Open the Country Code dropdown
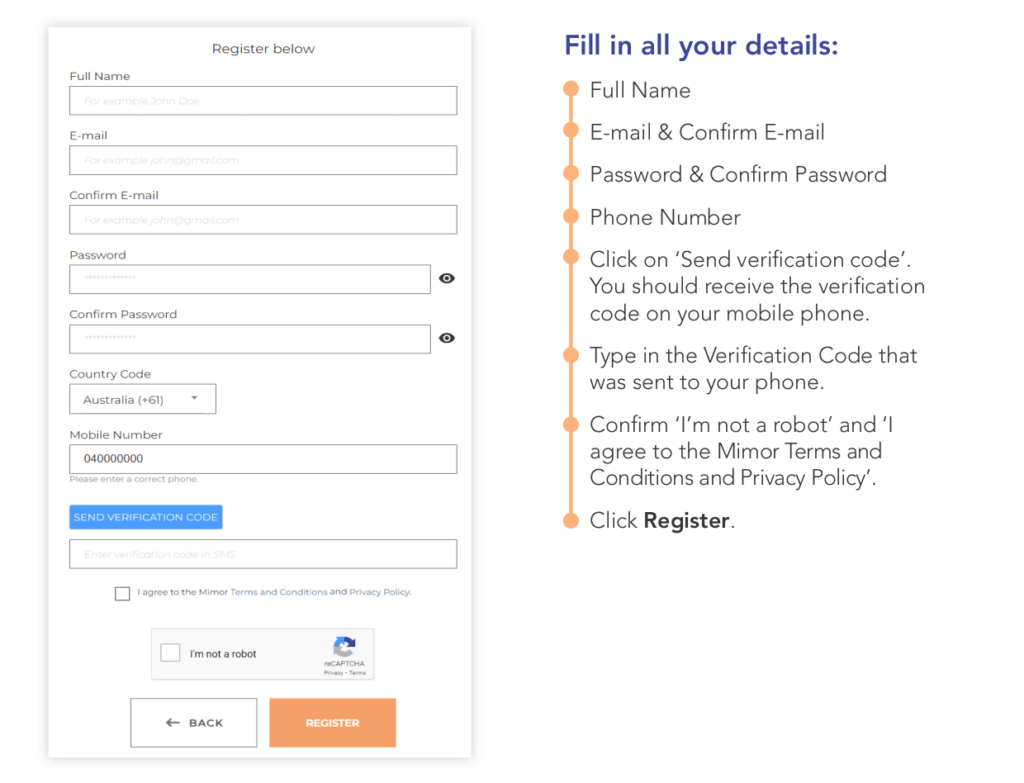Image resolution: width=1024 pixels, height=783 pixels. point(142,399)
